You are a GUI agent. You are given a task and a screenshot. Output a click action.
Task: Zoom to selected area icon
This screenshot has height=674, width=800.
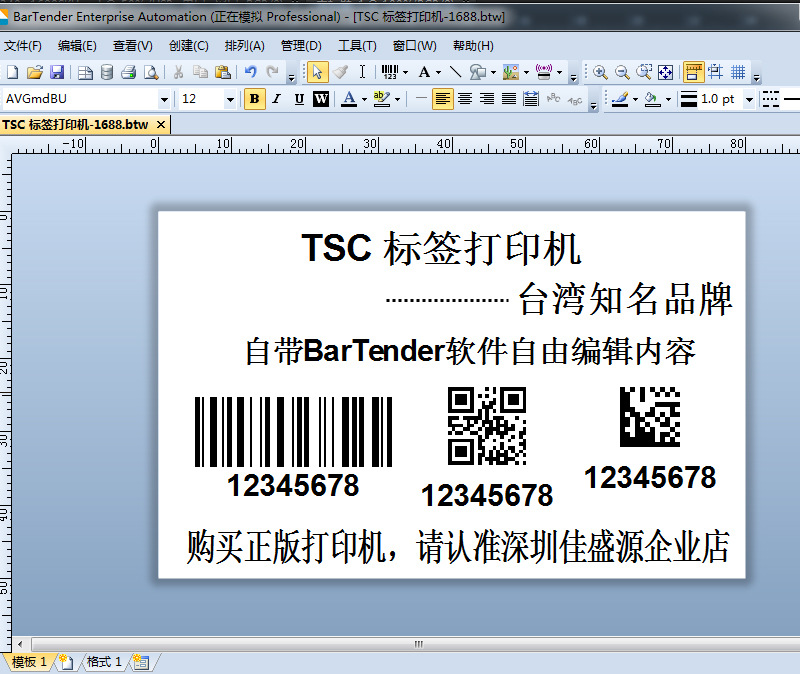click(644, 72)
